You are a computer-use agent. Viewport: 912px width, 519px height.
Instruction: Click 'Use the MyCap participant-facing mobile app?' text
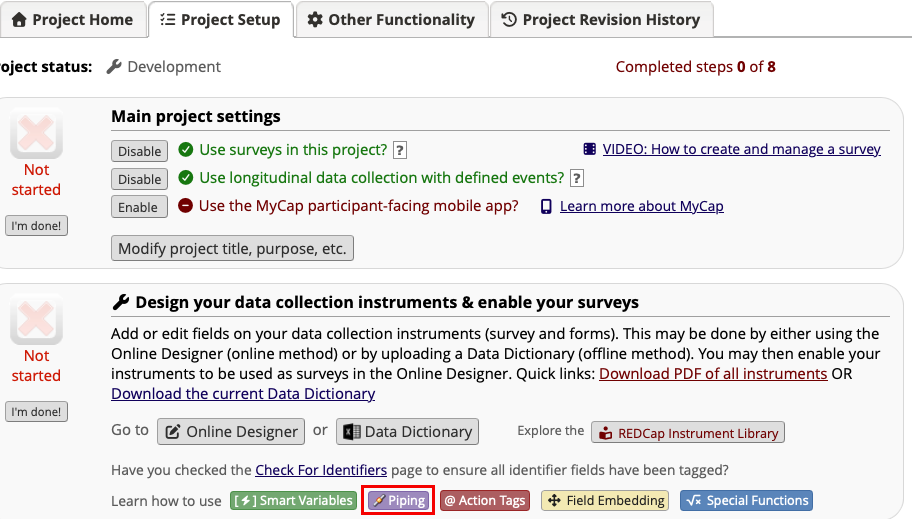pos(358,206)
